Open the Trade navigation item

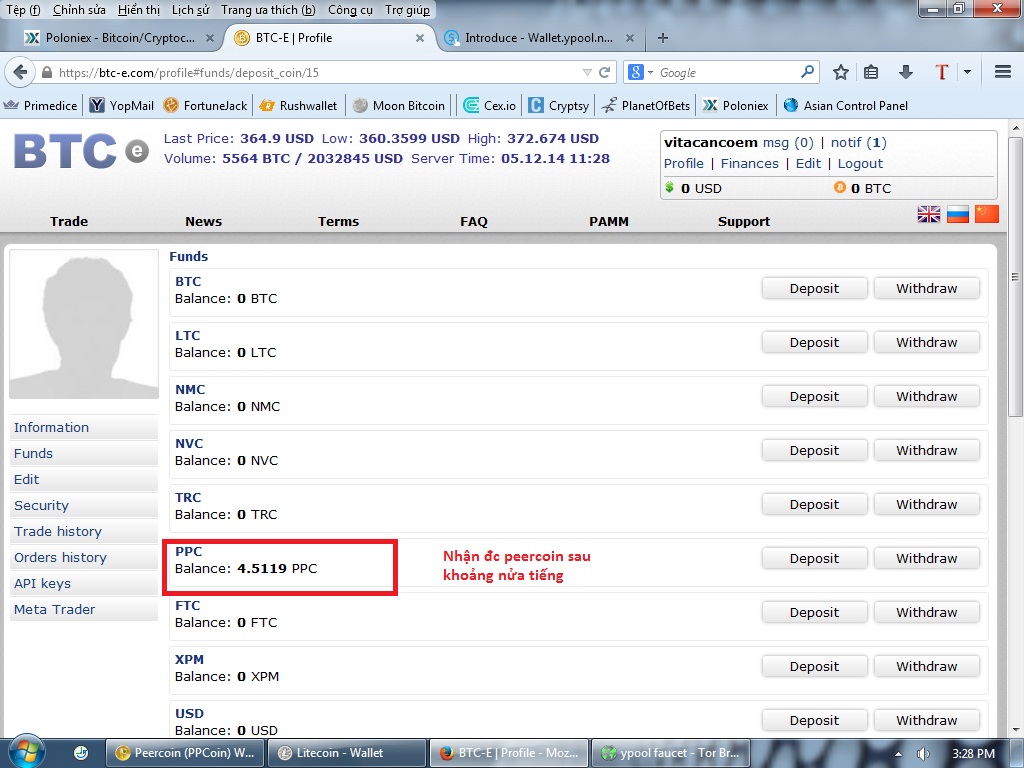pyautogui.click(x=69, y=221)
